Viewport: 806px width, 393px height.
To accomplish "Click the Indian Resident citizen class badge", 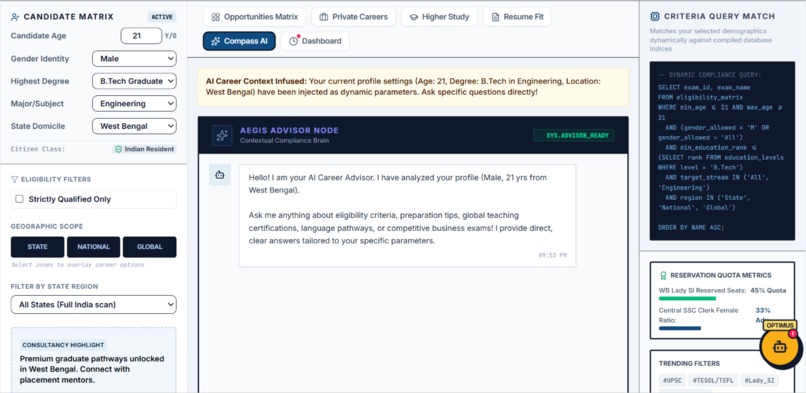I will coord(144,149).
